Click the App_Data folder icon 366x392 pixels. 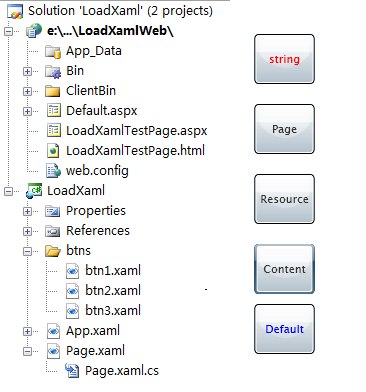point(53,51)
